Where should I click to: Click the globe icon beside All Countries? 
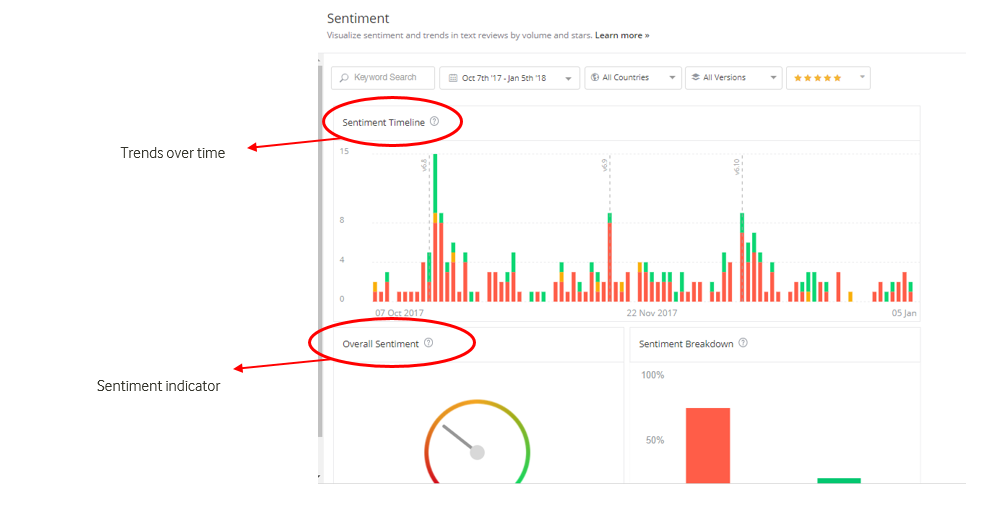[x=595, y=77]
